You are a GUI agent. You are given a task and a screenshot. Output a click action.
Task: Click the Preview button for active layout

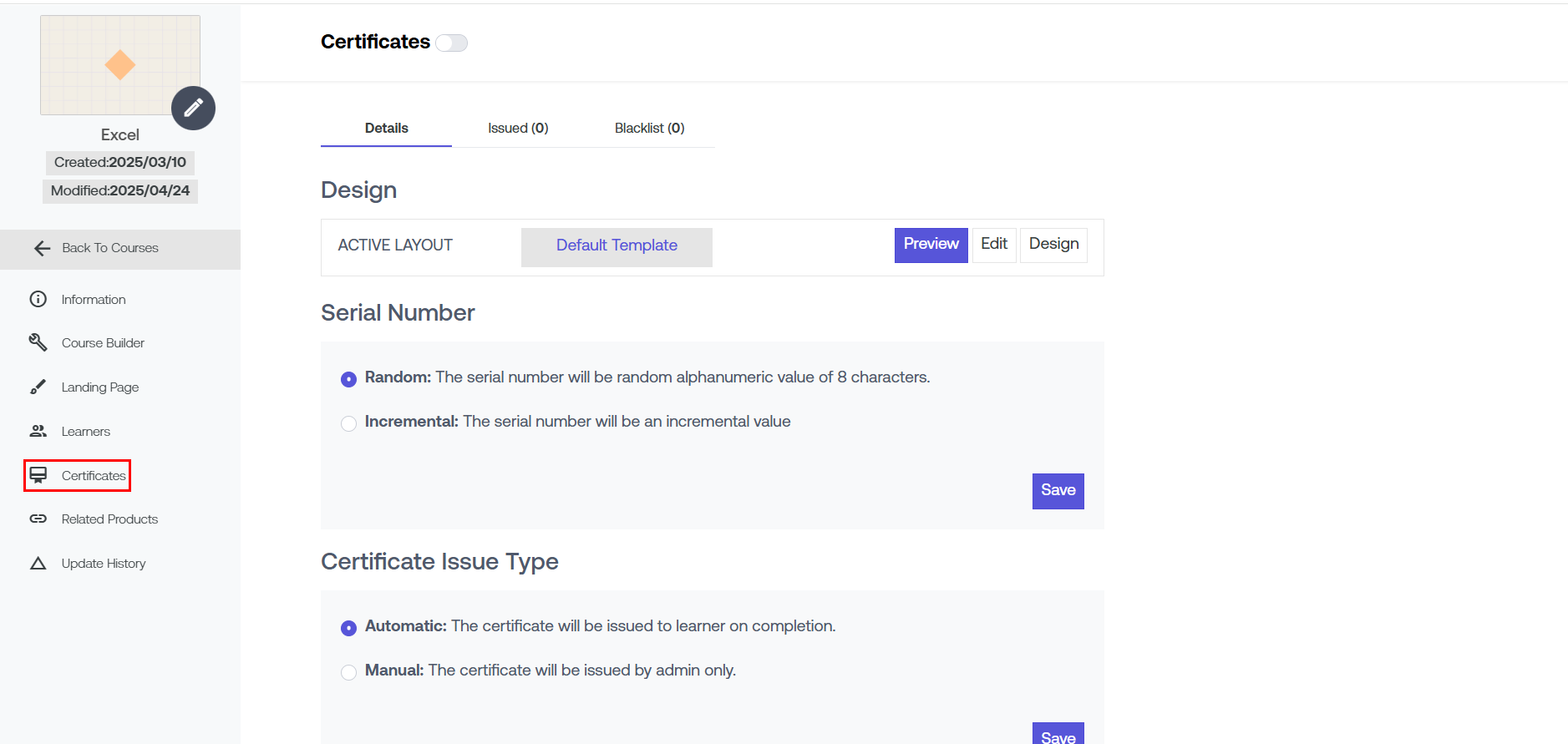931,245
